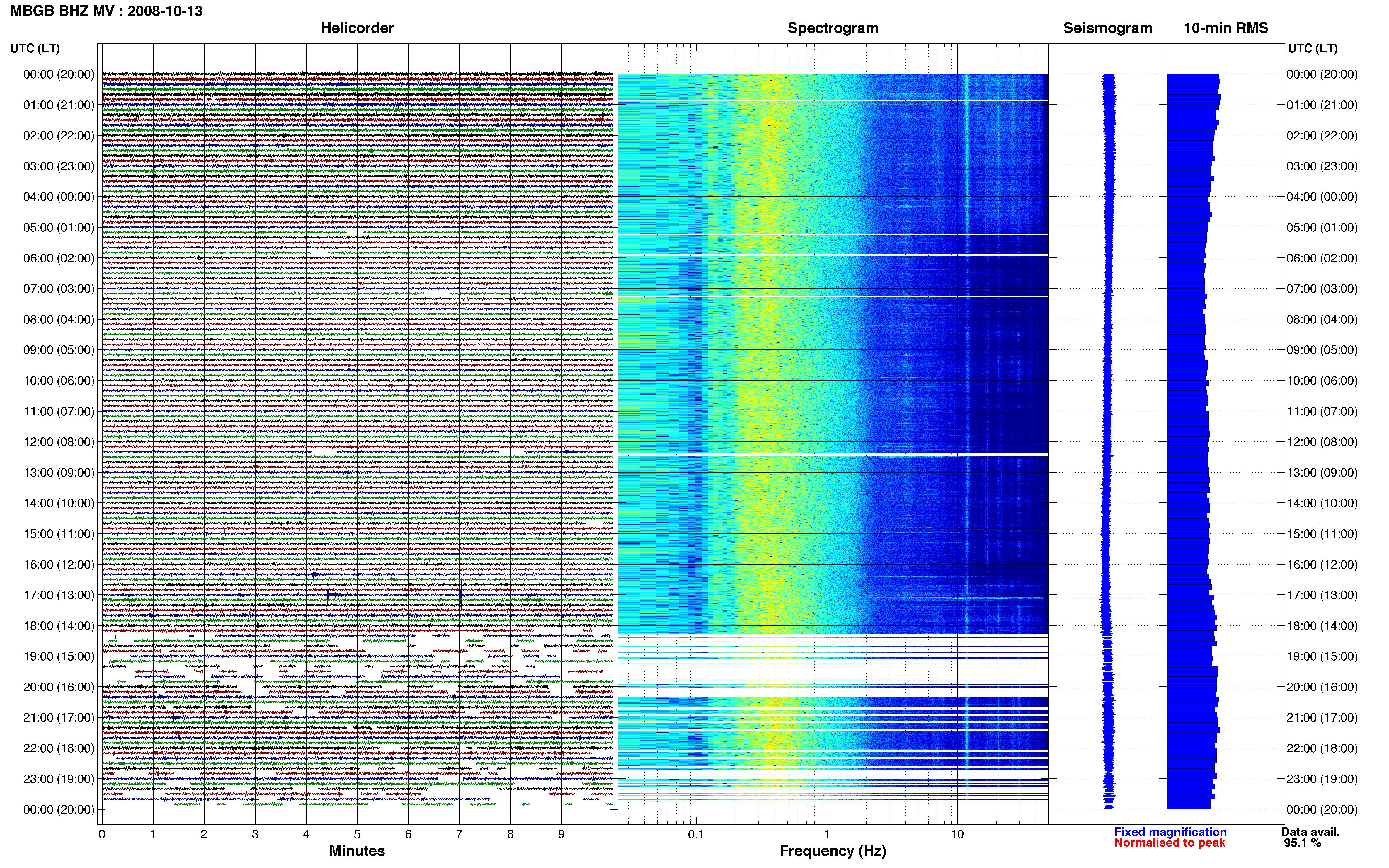Click the left 03:00 (23:00) time label

59,166
